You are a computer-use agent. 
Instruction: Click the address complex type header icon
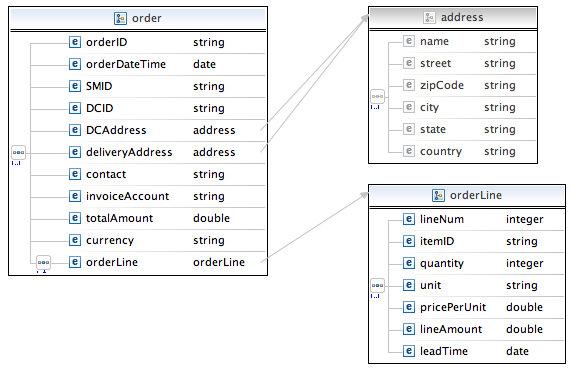(429, 17)
